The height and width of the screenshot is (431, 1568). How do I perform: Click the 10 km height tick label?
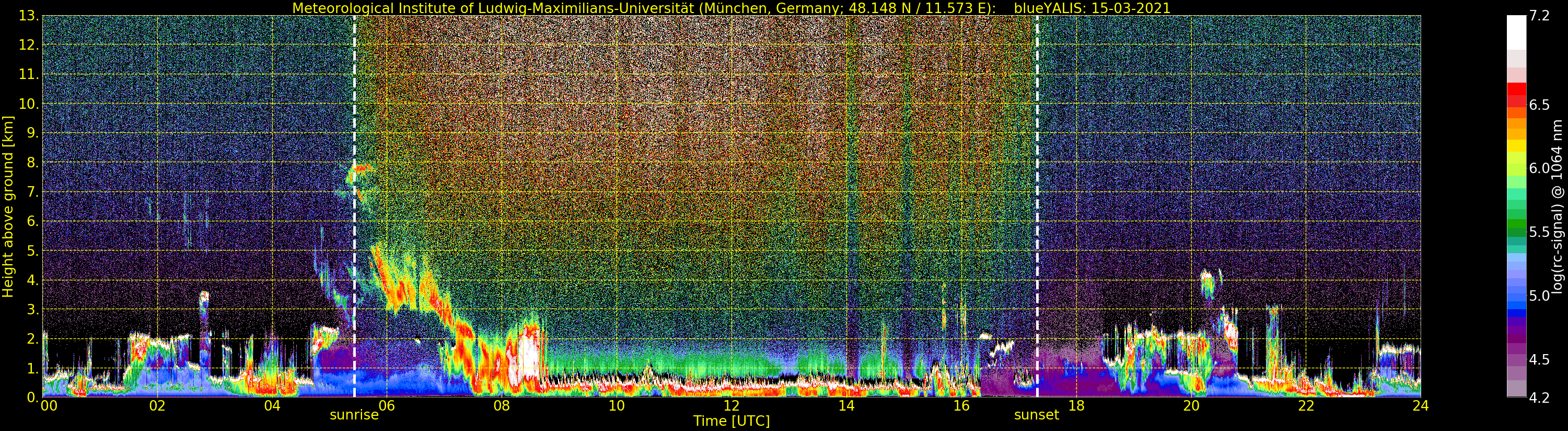tap(28, 104)
